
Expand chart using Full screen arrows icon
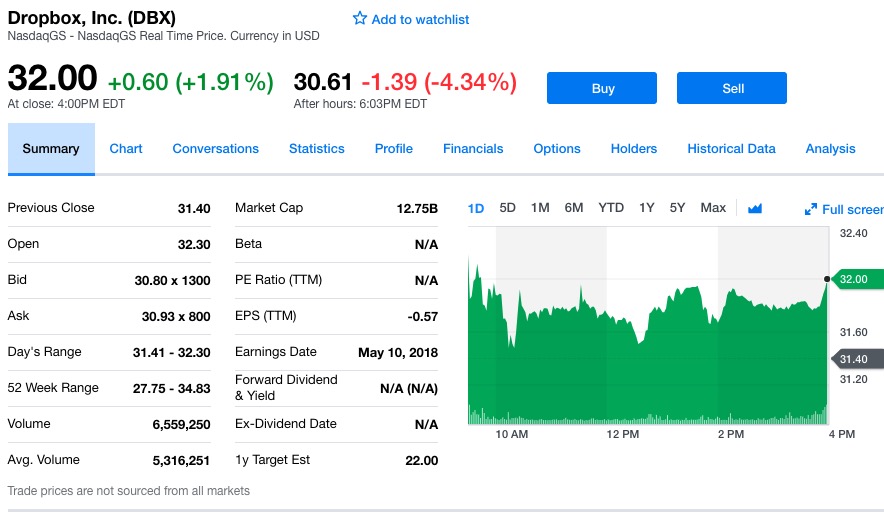click(x=811, y=209)
